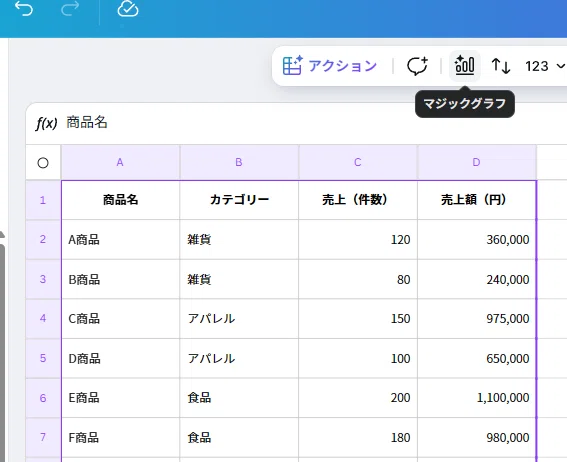Open the マジックグラフ chart icon
Screen dimensions: 567x462
click(465, 66)
